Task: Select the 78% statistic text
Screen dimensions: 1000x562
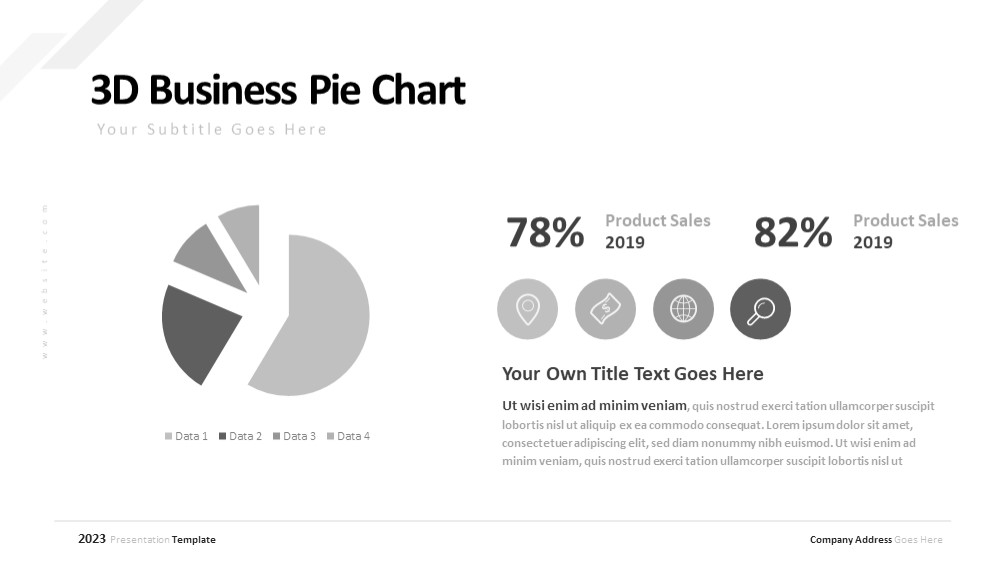Action: pos(545,232)
